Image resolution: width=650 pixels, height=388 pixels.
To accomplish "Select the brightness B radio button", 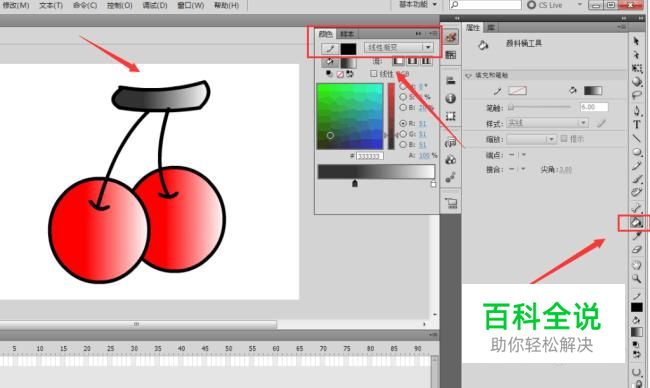I will [403, 107].
